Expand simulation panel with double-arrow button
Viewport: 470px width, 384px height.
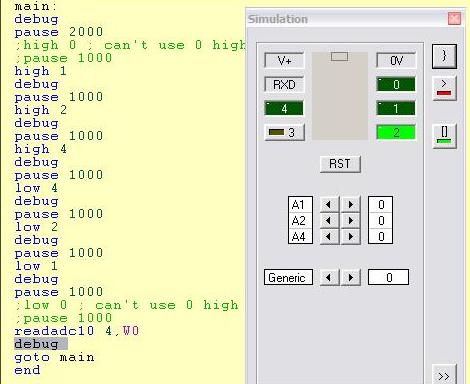click(444, 376)
